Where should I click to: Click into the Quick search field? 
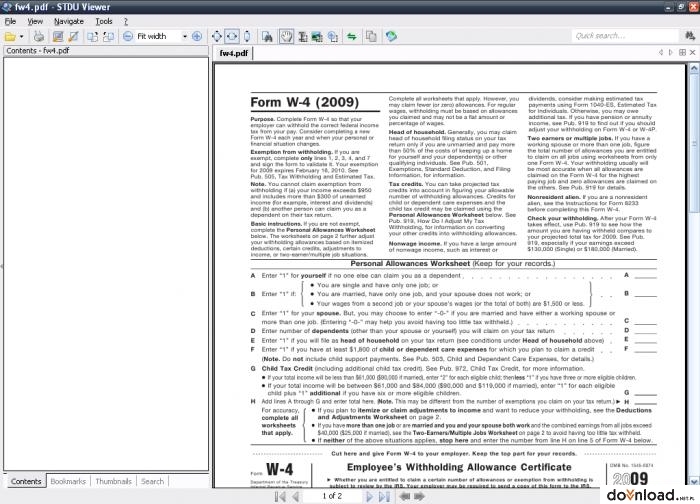coord(625,36)
